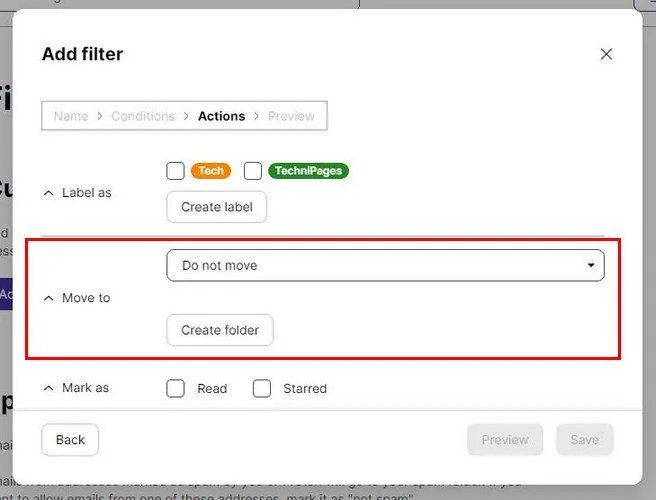This screenshot has width=656, height=500.
Task: Click the Mark as text
Action: (85, 388)
